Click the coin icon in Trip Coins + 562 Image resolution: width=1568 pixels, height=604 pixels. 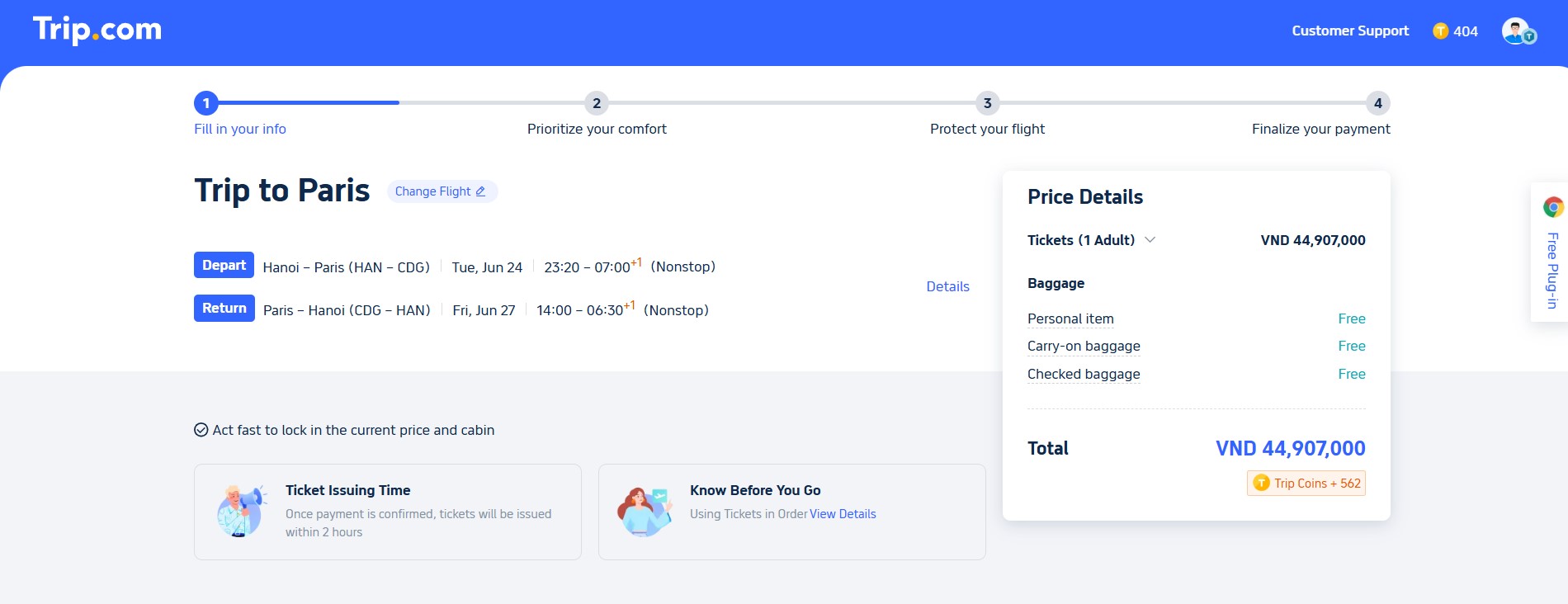[x=1261, y=483]
